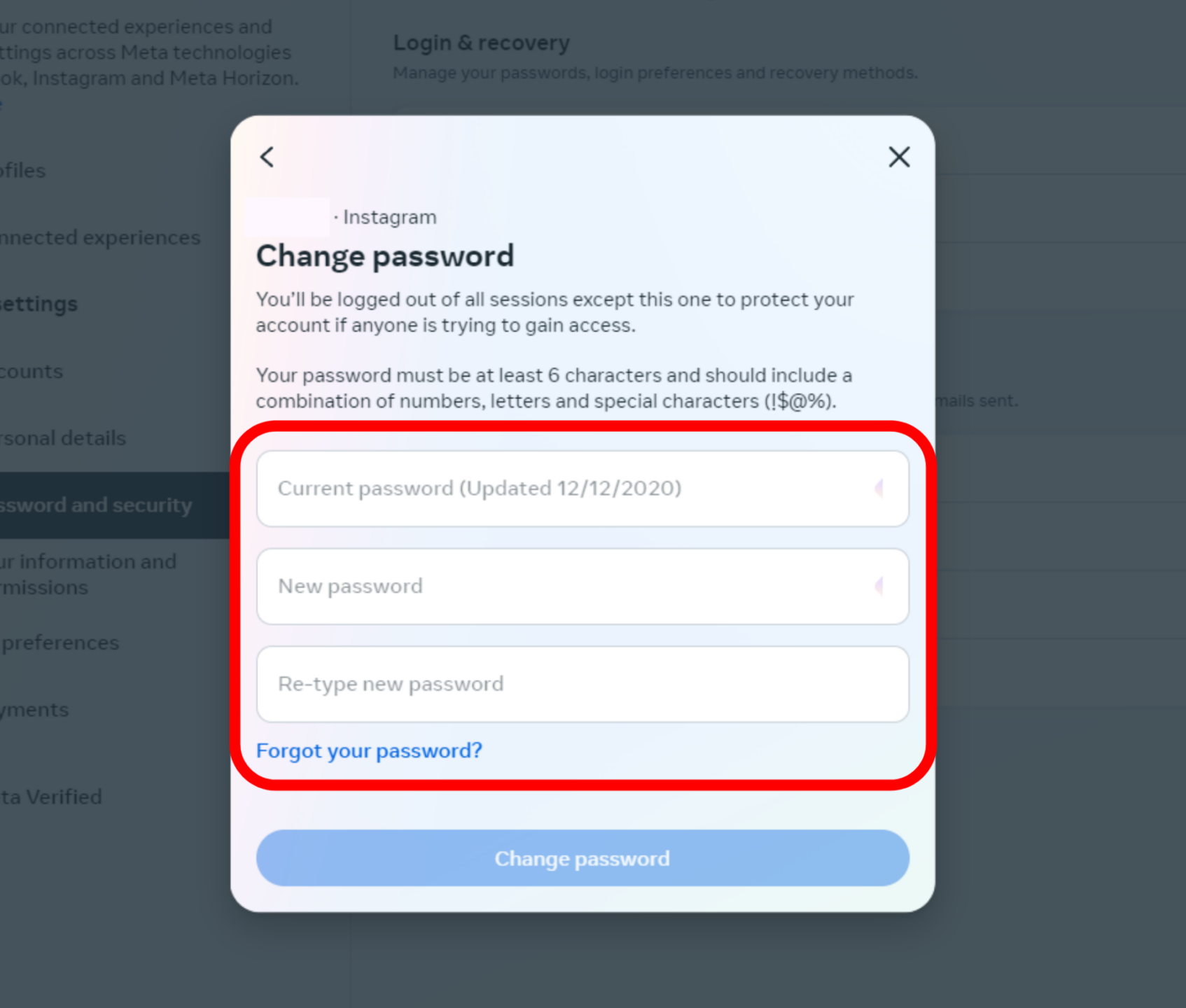Click the Instagram account avatar thumbnail
The height and width of the screenshot is (1008, 1186).
tap(287, 216)
